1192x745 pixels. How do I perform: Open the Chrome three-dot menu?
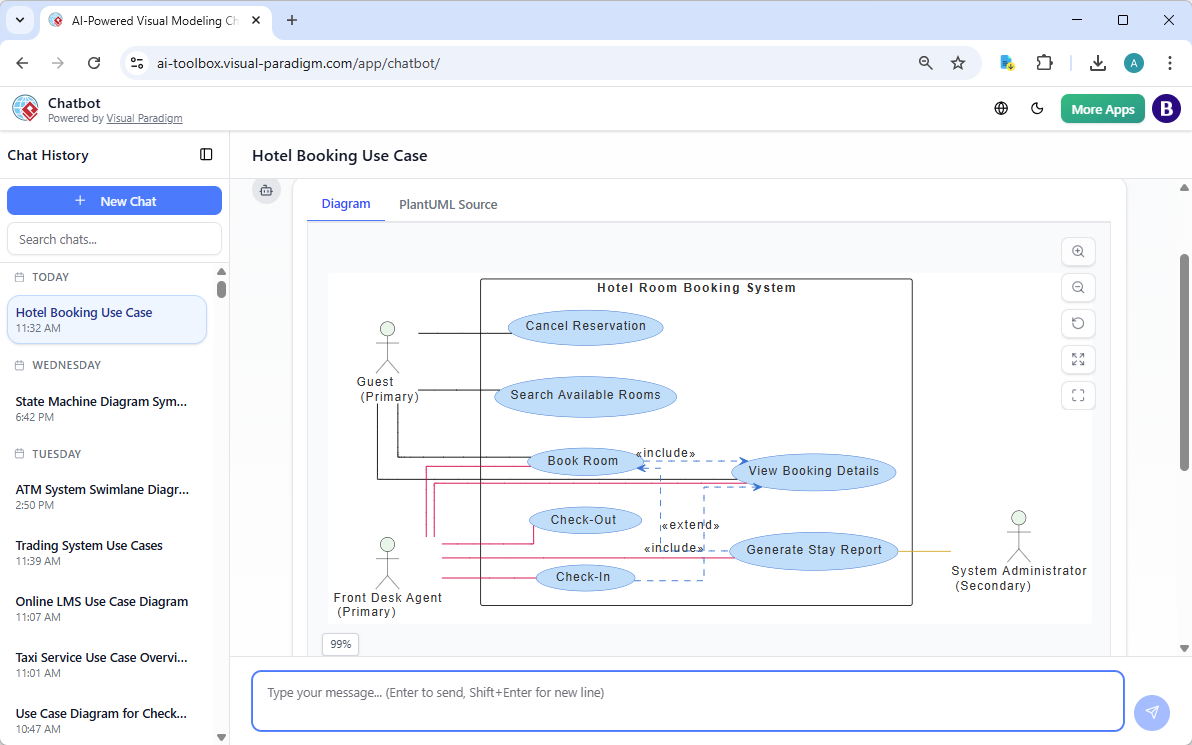click(x=1170, y=62)
